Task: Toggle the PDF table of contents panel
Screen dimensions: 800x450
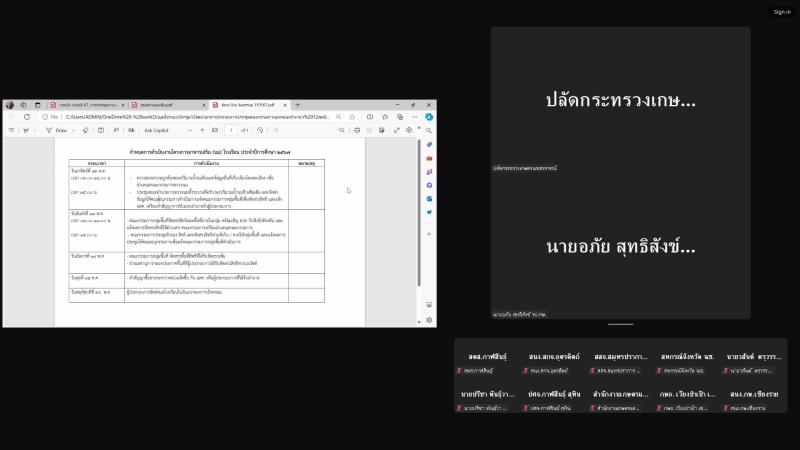Action: pyautogui.click(x=11, y=130)
